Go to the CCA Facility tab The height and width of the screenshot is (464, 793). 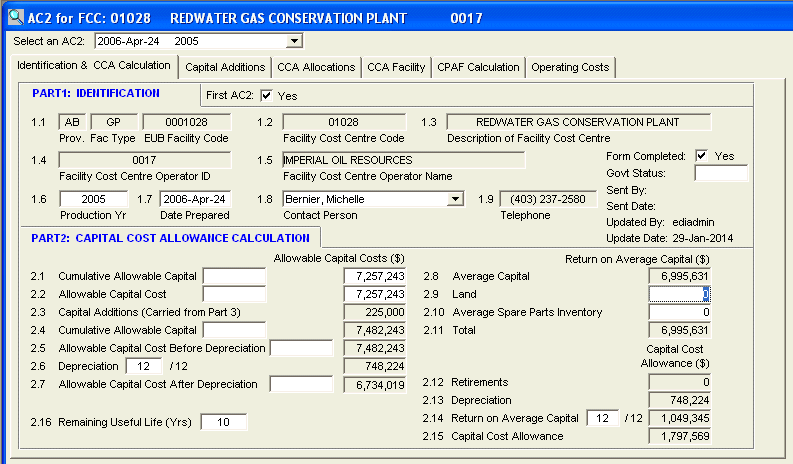[395, 67]
